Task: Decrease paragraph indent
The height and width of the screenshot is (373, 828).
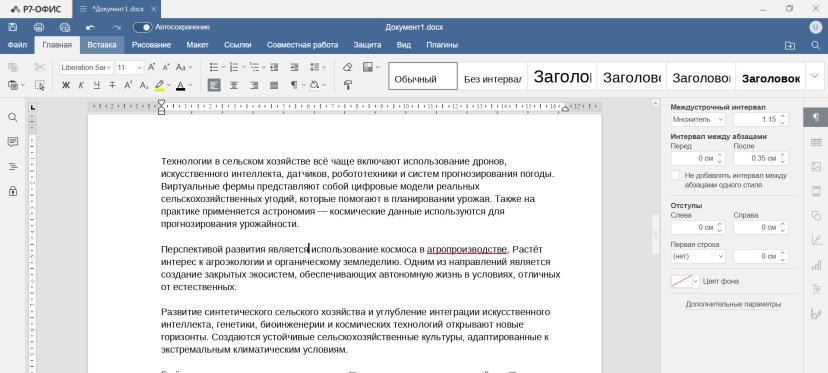Action: [274, 67]
